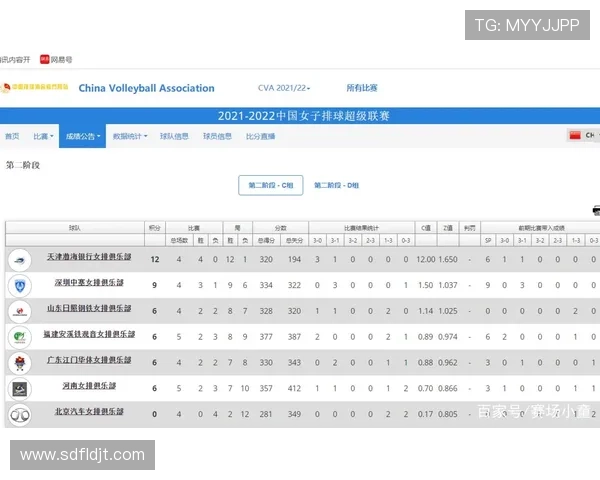This screenshot has width=600, height=480.
Task: Go to 球队信息 in navigation bar
Action: pyautogui.click(x=174, y=136)
